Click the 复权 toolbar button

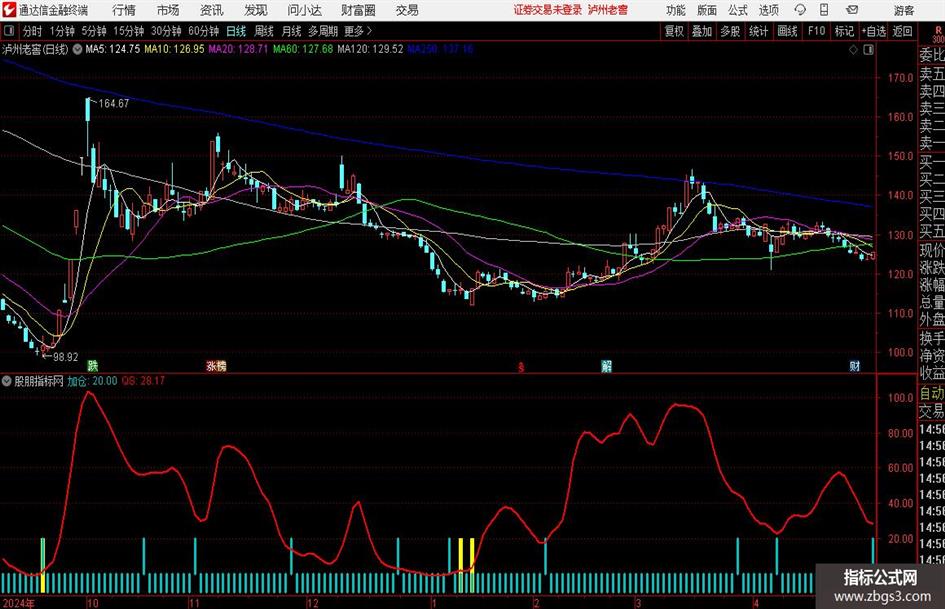674,31
